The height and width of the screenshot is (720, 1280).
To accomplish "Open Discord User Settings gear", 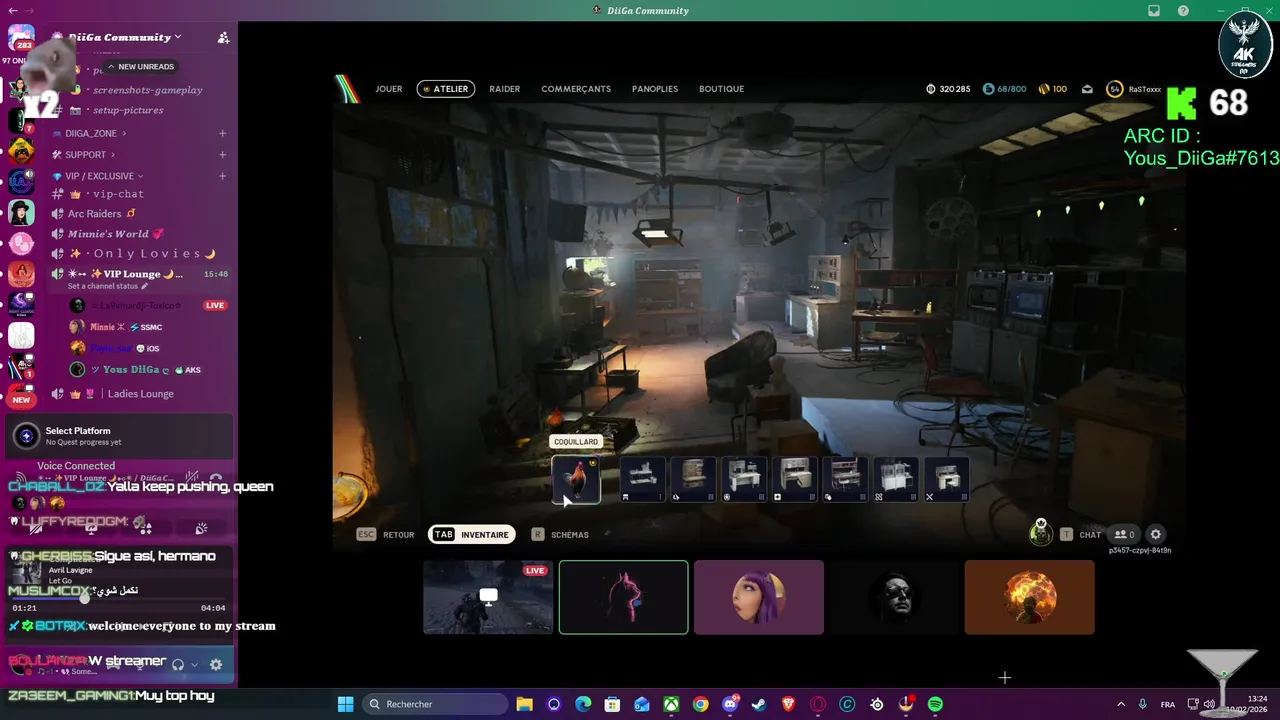I will pos(216,664).
